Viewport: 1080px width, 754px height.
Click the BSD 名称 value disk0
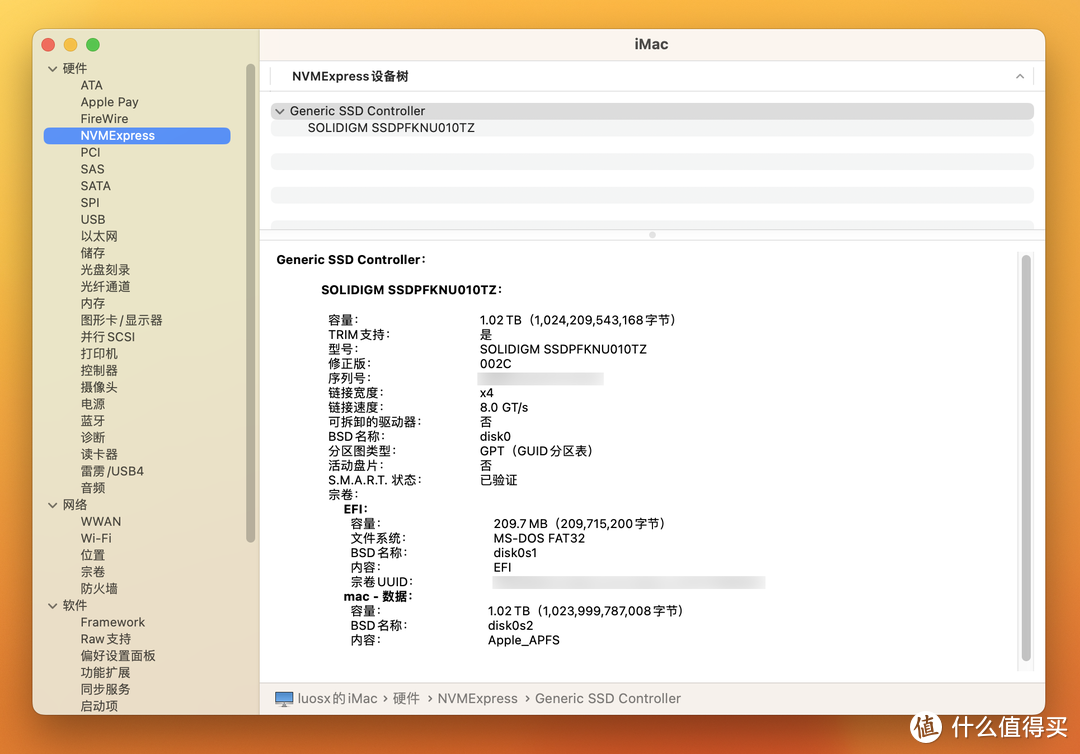tap(495, 437)
